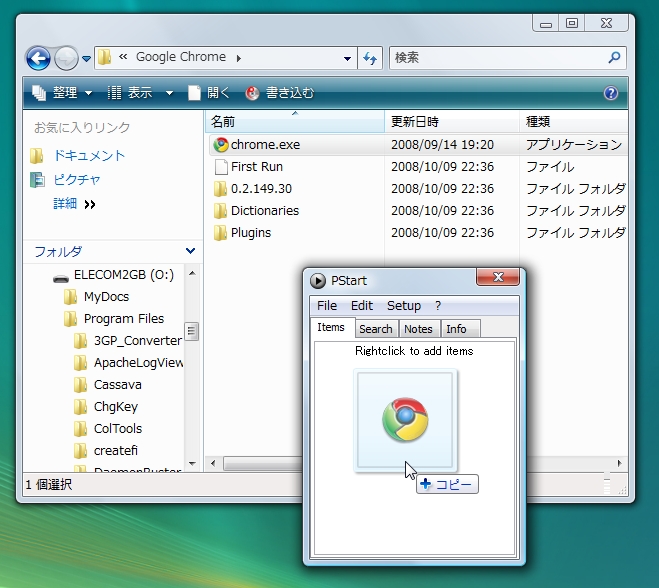The height and width of the screenshot is (588, 659).
Task: Switch to PStart Items tab
Action: (x=331, y=327)
